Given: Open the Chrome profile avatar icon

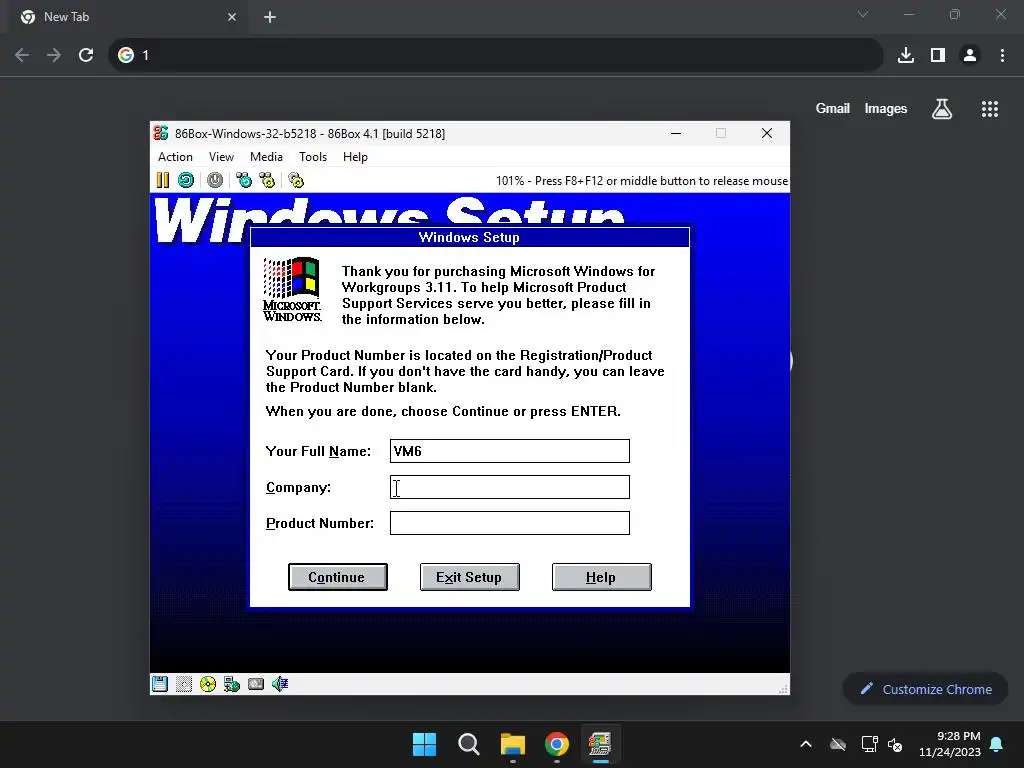Looking at the screenshot, I should tap(970, 55).
